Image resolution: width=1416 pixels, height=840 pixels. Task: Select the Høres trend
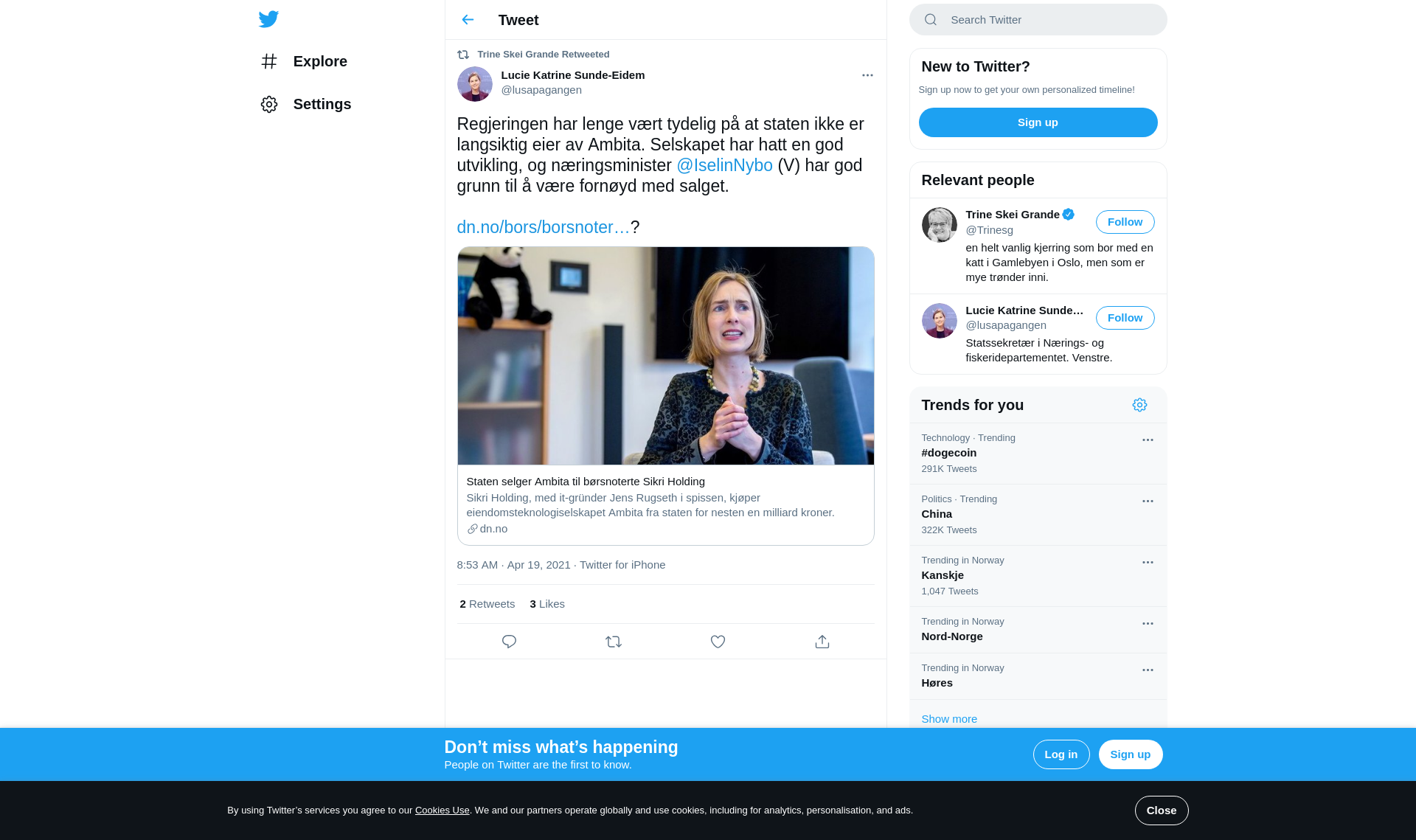pyautogui.click(x=1038, y=676)
